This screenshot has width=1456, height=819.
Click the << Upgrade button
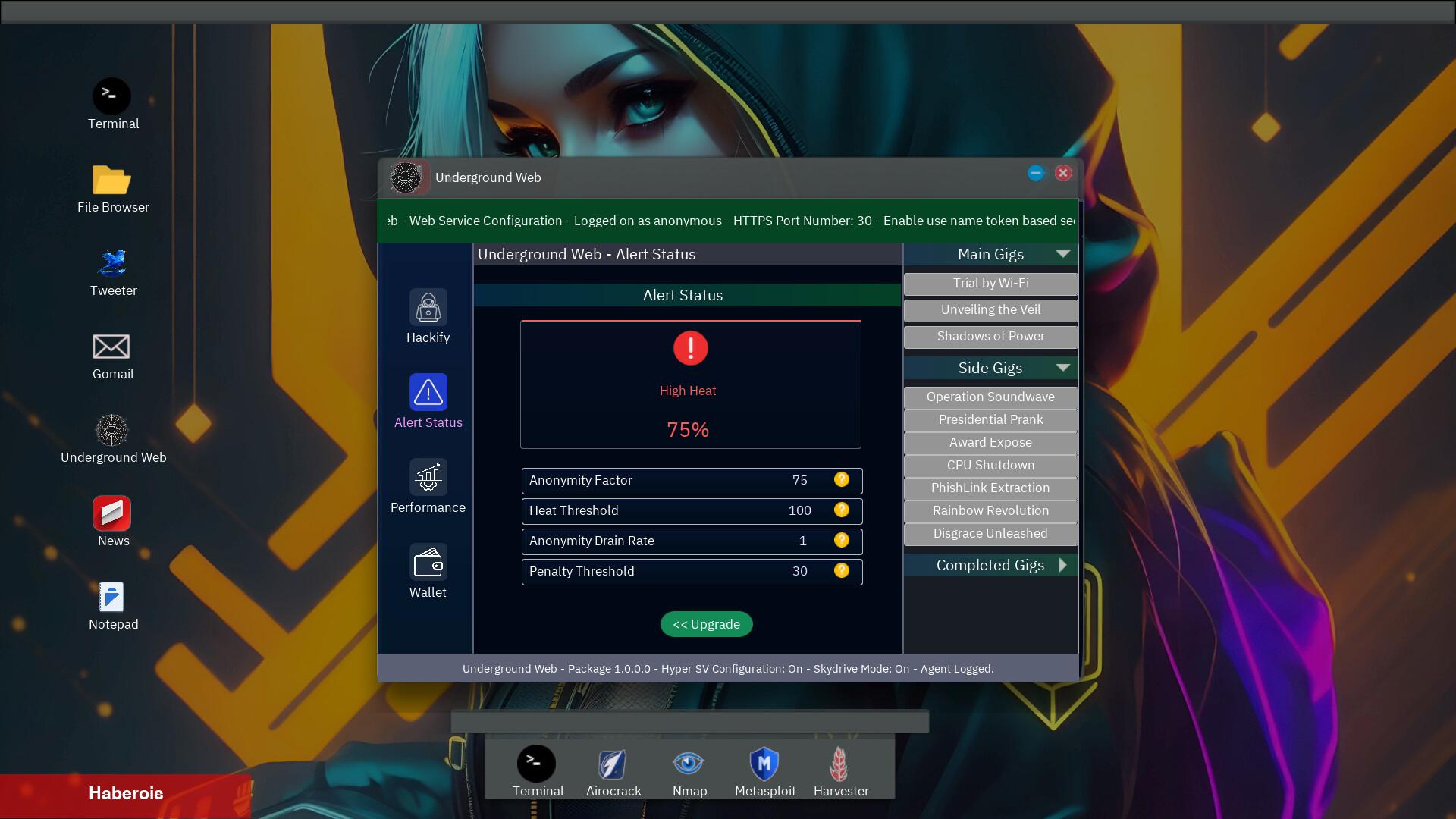pos(706,624)
